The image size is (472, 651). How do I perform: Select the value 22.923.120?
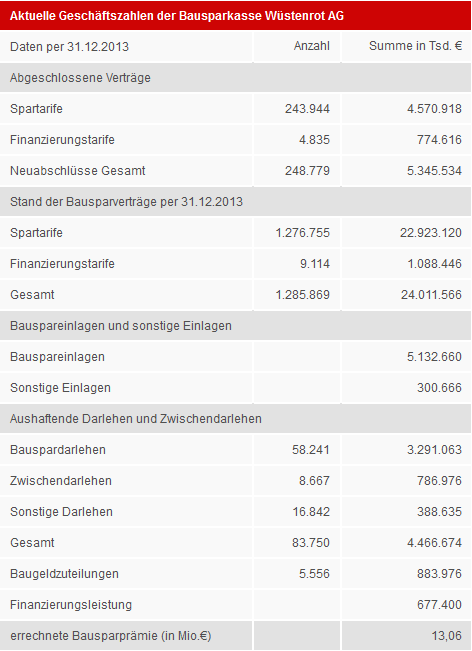431,232
